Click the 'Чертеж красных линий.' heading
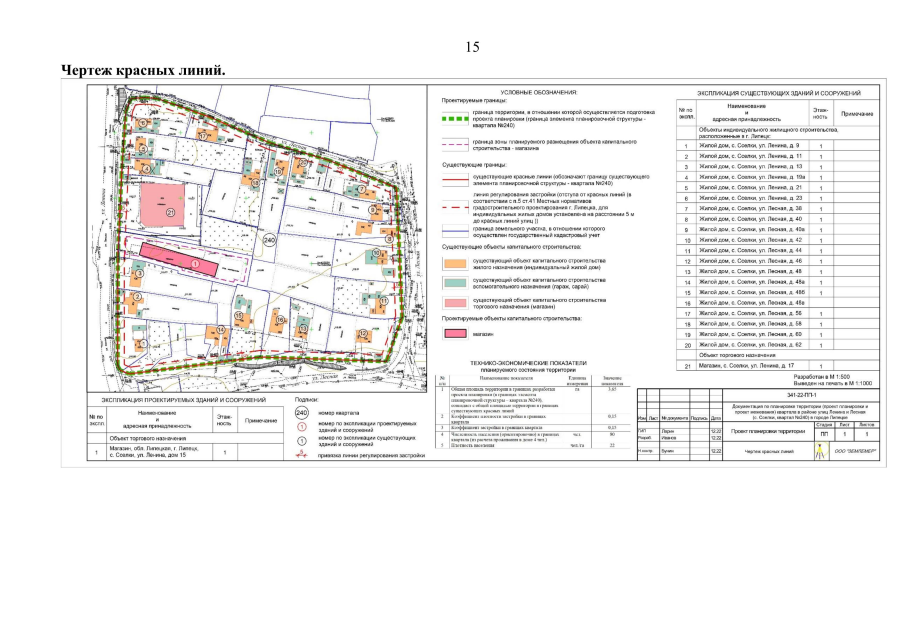The height and width of the screenshot is (640, 905). (143, 70)
